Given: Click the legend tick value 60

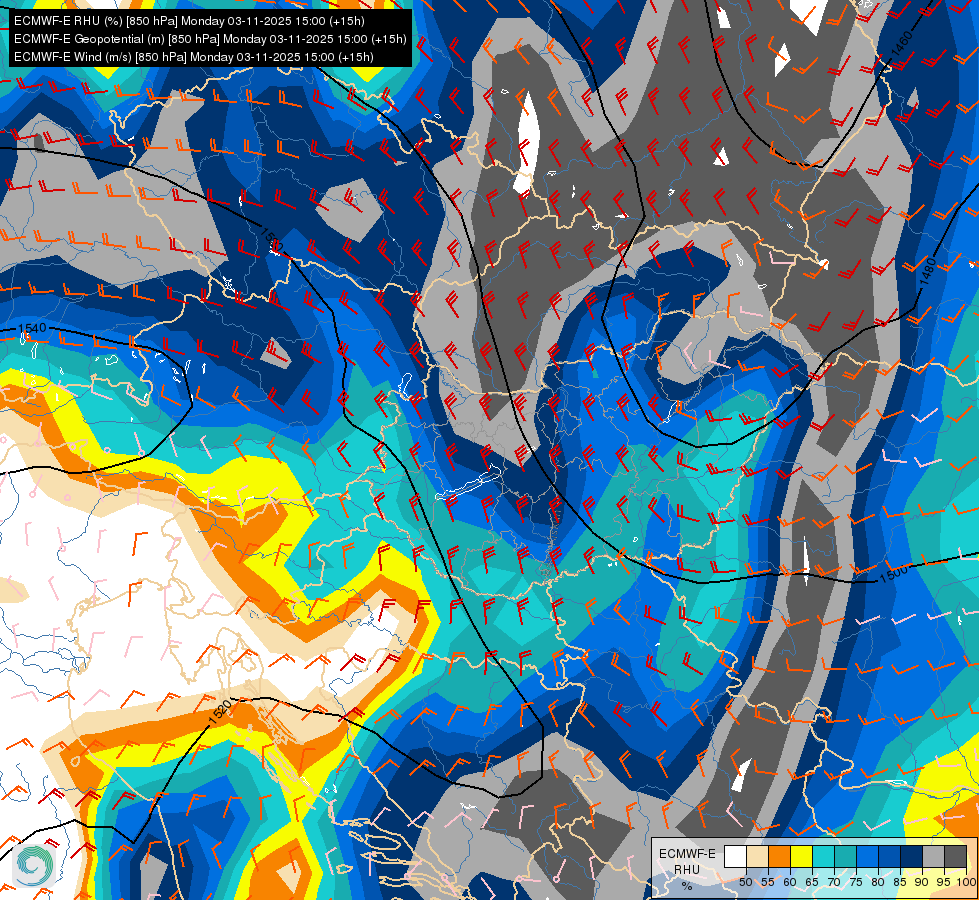Looking at the screenshot, I should 790,882.
